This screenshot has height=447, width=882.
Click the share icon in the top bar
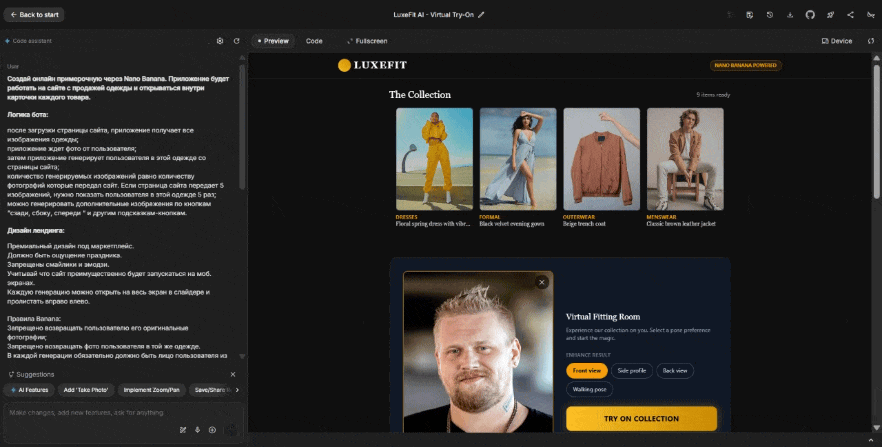(x=850, y=15)
